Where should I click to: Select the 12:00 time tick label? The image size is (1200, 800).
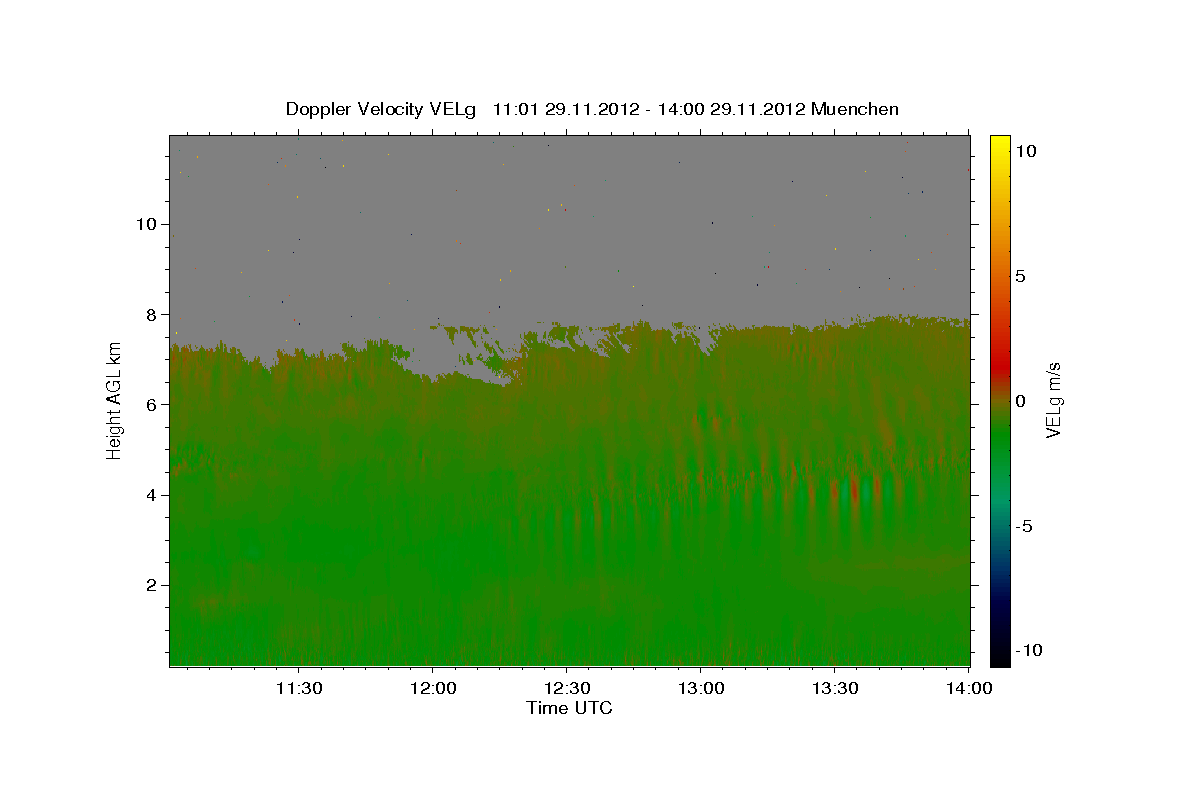[432, 689]
